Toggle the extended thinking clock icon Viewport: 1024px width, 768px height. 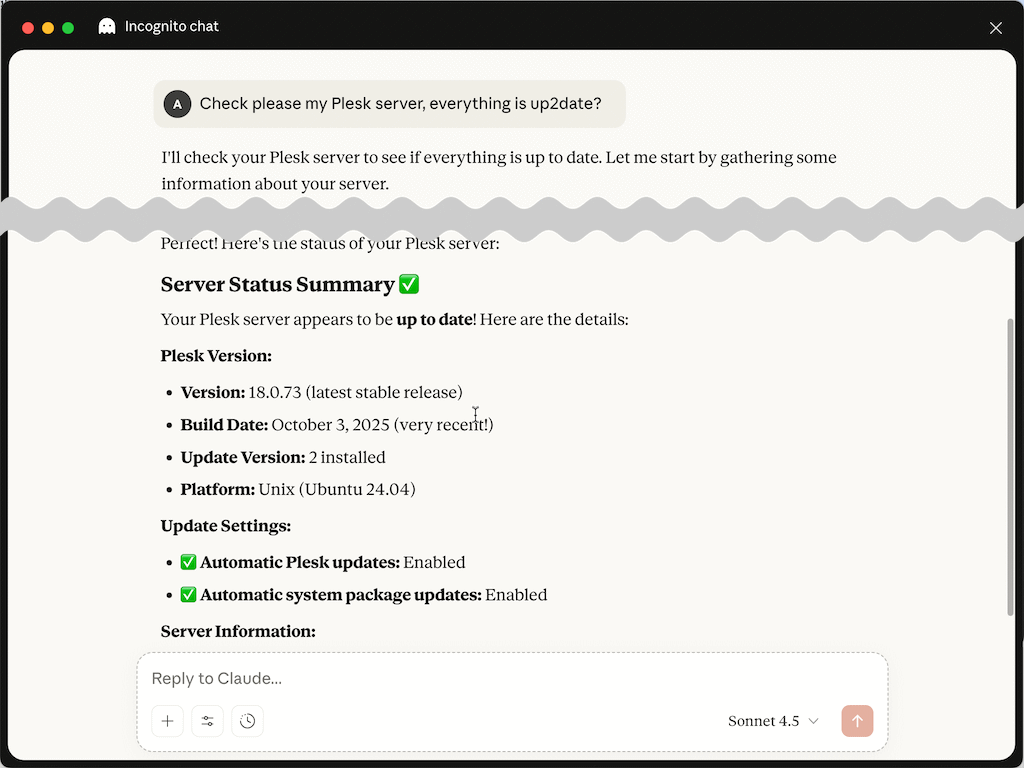tap(248, 721)
